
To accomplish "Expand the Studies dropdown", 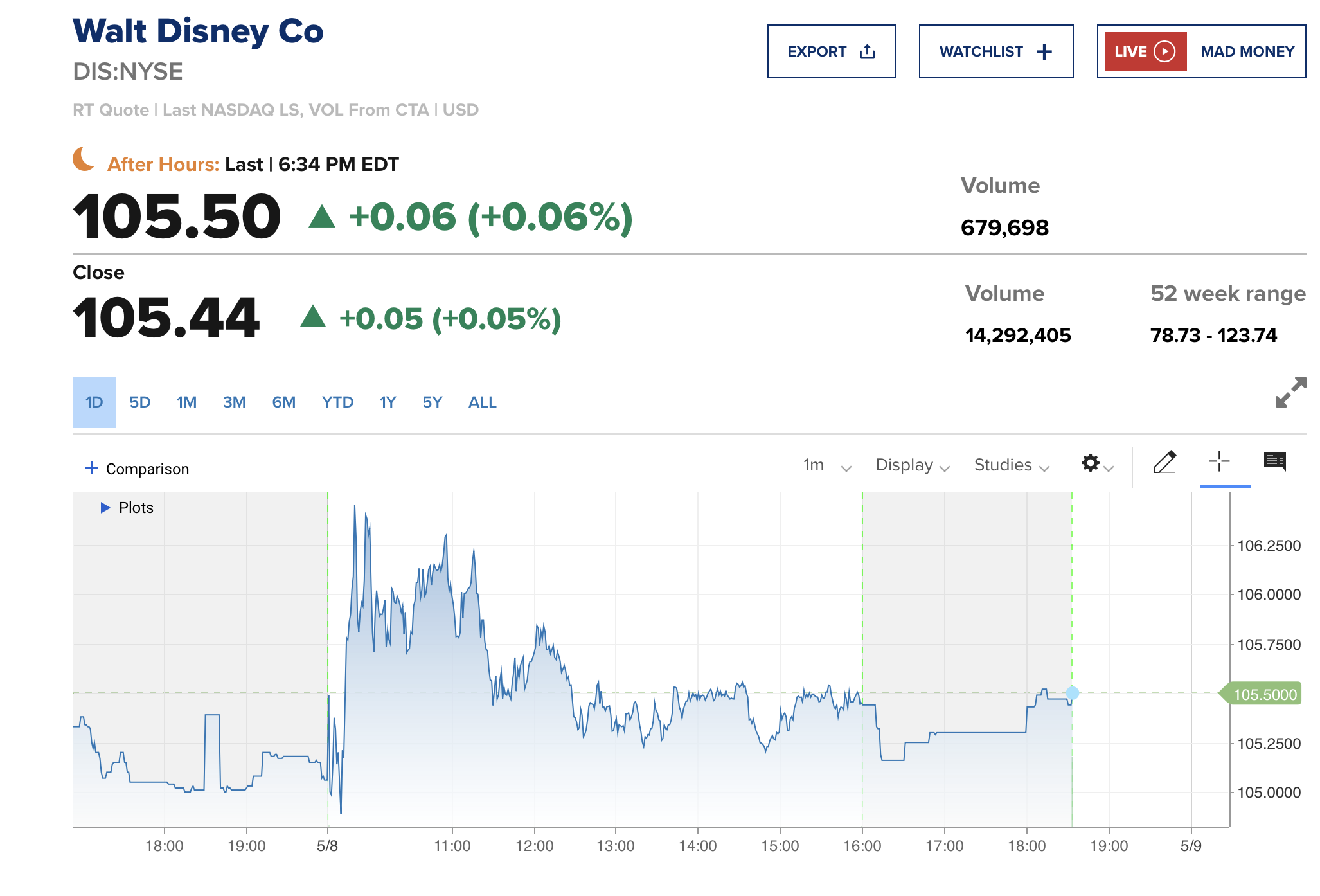I will click(x=1011, y=465).
